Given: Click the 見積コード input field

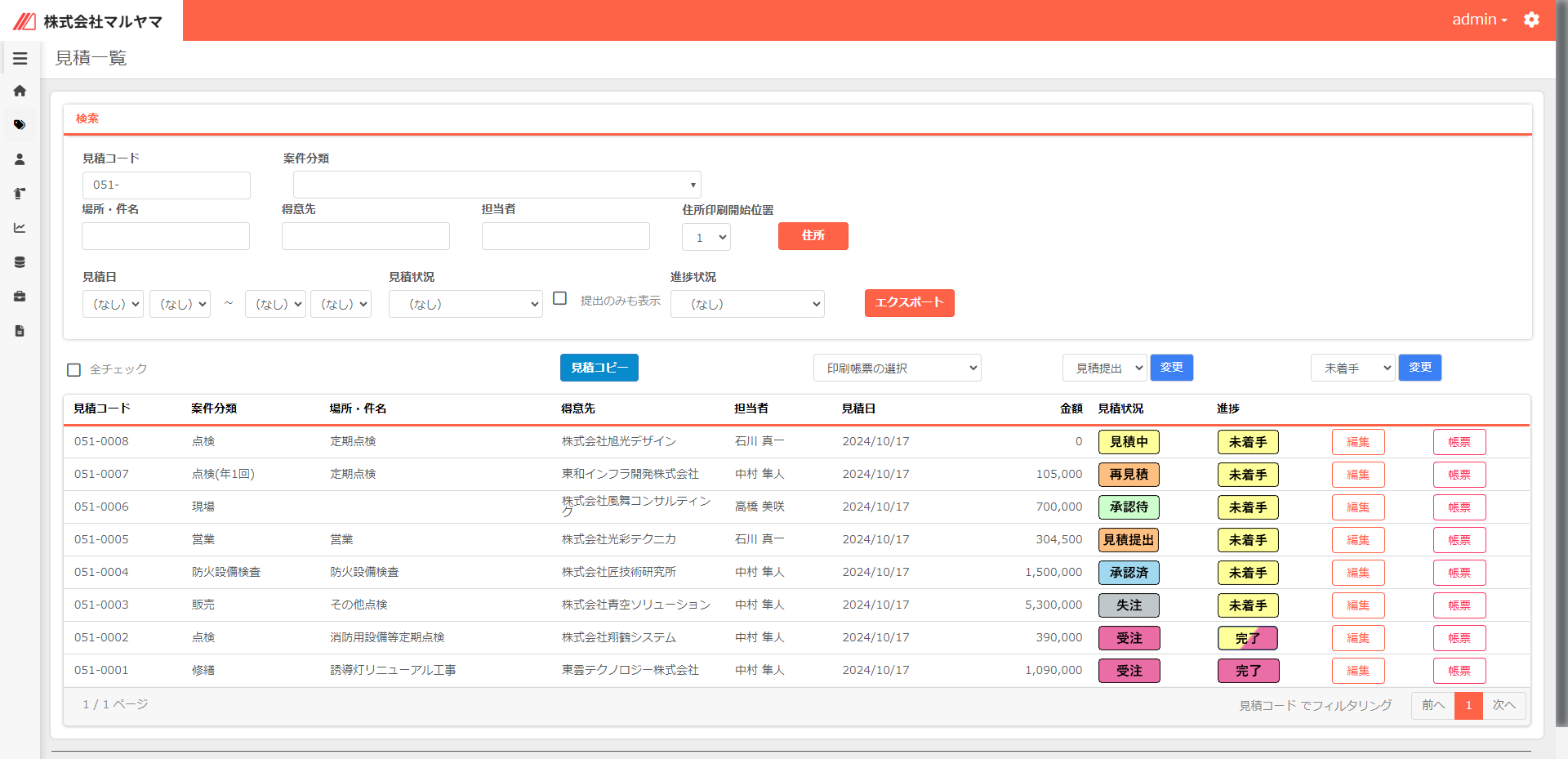Looking at the screenshot, I should tap(167, 185).
